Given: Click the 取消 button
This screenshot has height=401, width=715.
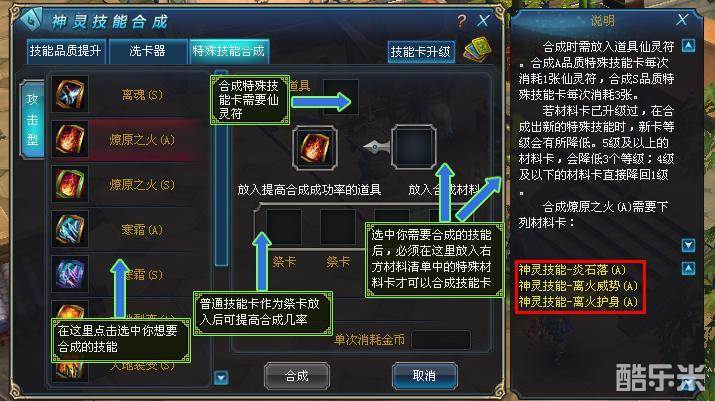Looking at the screenshot, I should point(424,376).
